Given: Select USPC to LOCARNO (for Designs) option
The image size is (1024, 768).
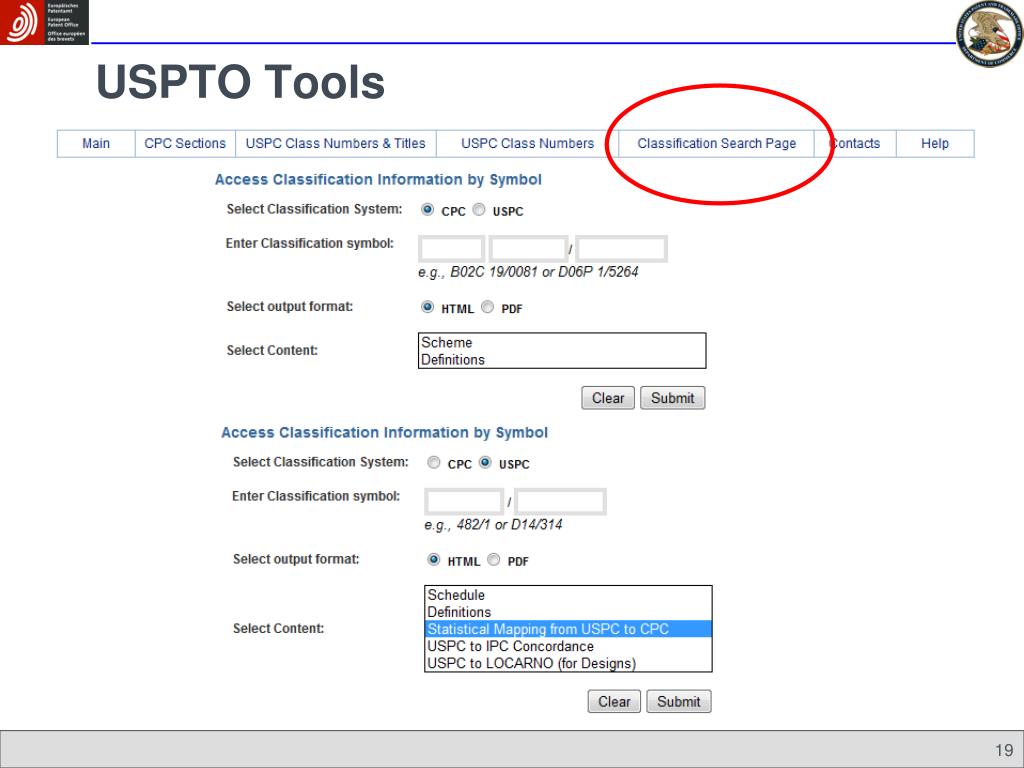Looking at the screenshot, I should [568, 663].
